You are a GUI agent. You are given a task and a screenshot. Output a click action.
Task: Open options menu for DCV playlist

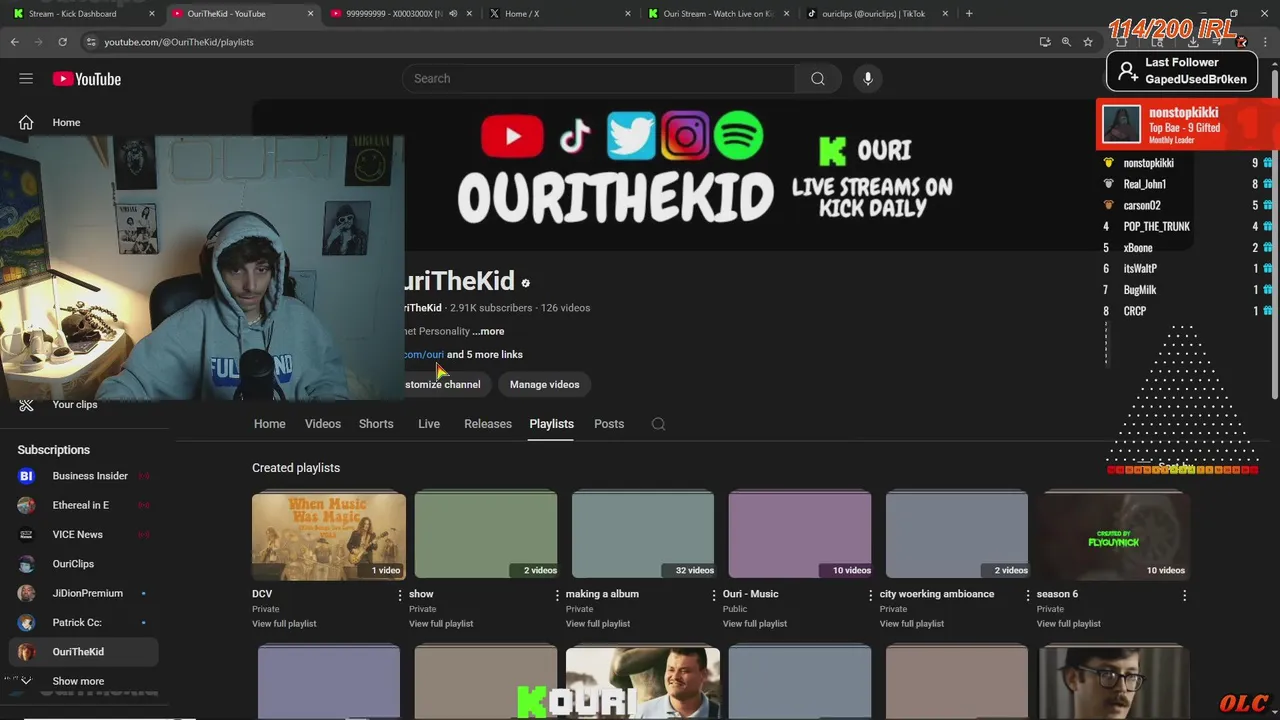point(400,595)
